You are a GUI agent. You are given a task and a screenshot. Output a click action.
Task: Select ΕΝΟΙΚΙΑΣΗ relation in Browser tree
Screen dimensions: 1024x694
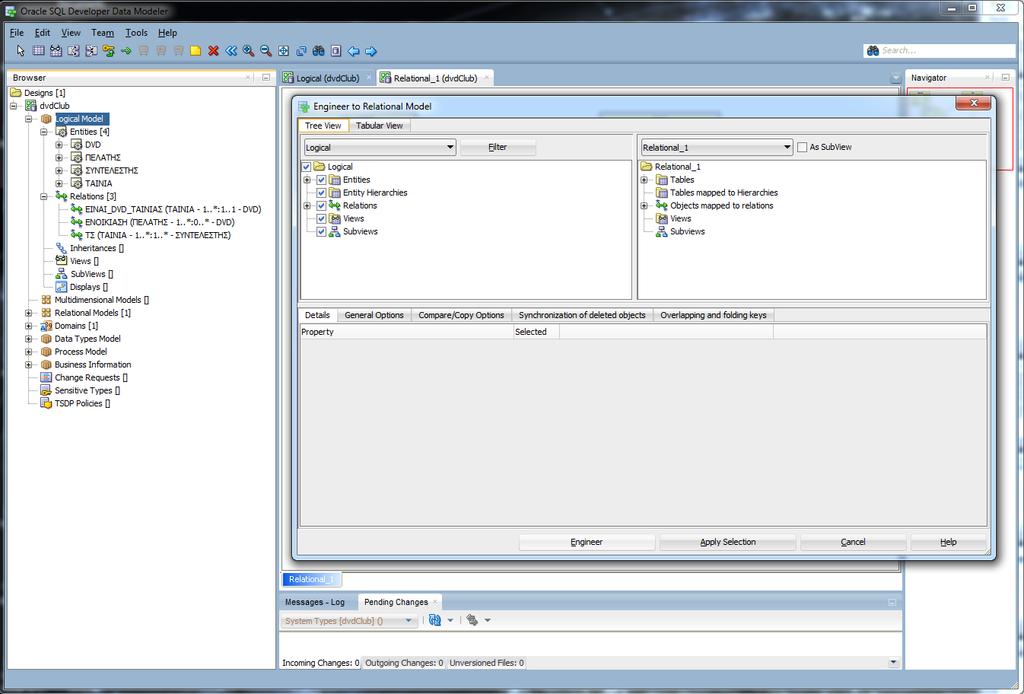point(160,223)
